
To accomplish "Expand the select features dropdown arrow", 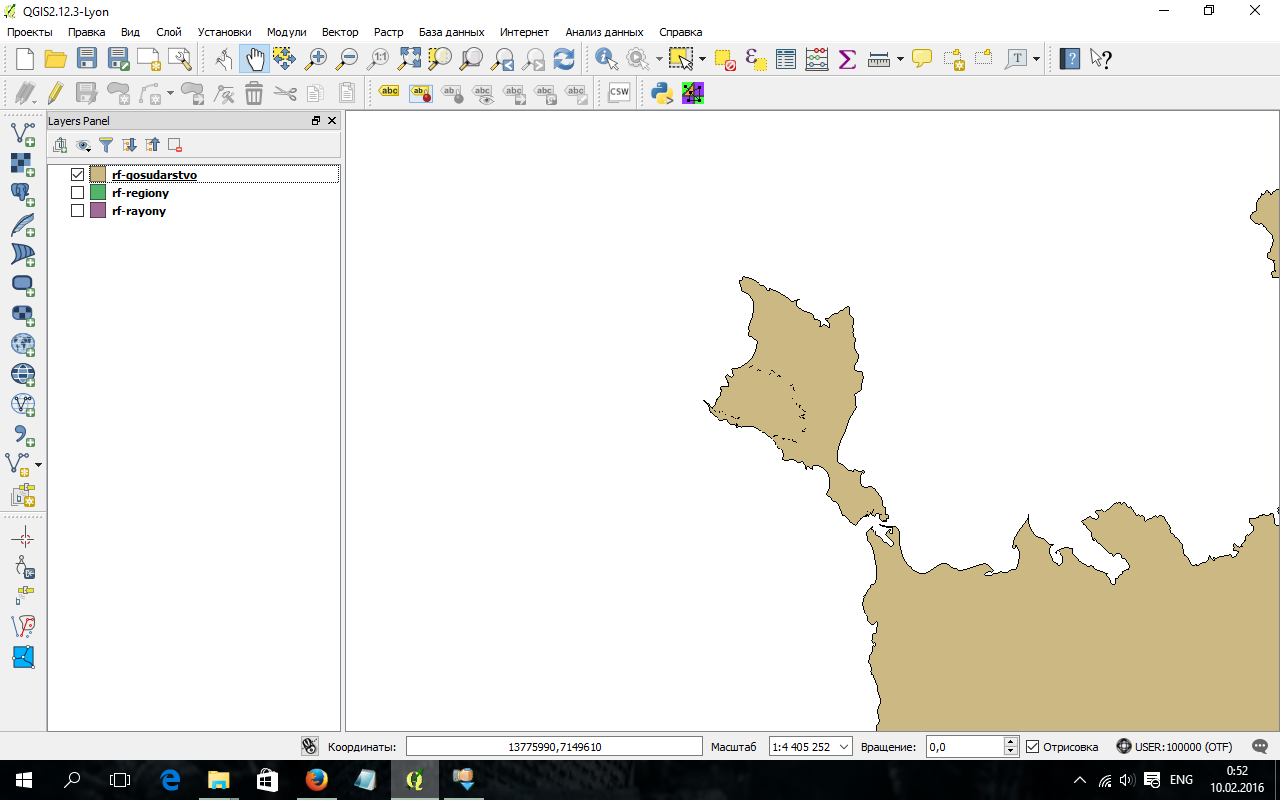I will 702,59.
